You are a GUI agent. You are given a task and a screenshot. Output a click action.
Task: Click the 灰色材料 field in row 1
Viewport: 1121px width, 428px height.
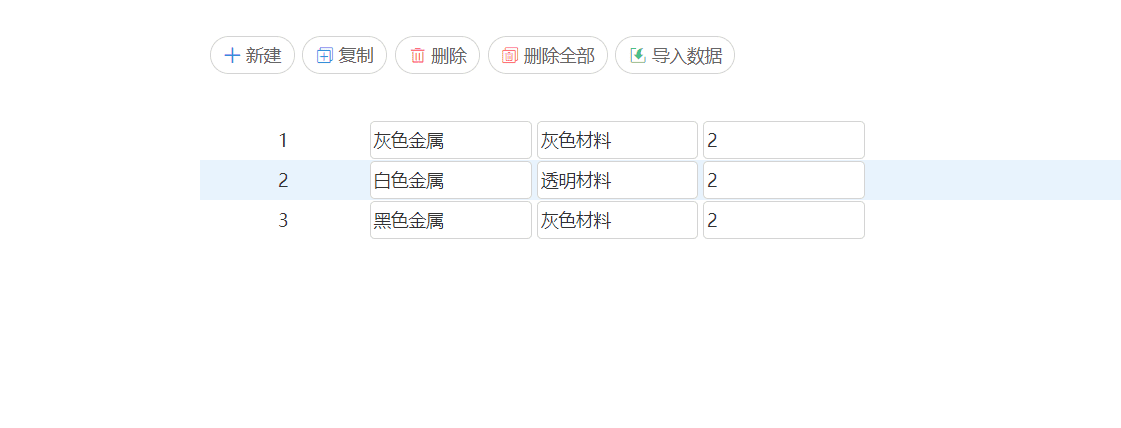pyautogui.click(x=618, y=140)
